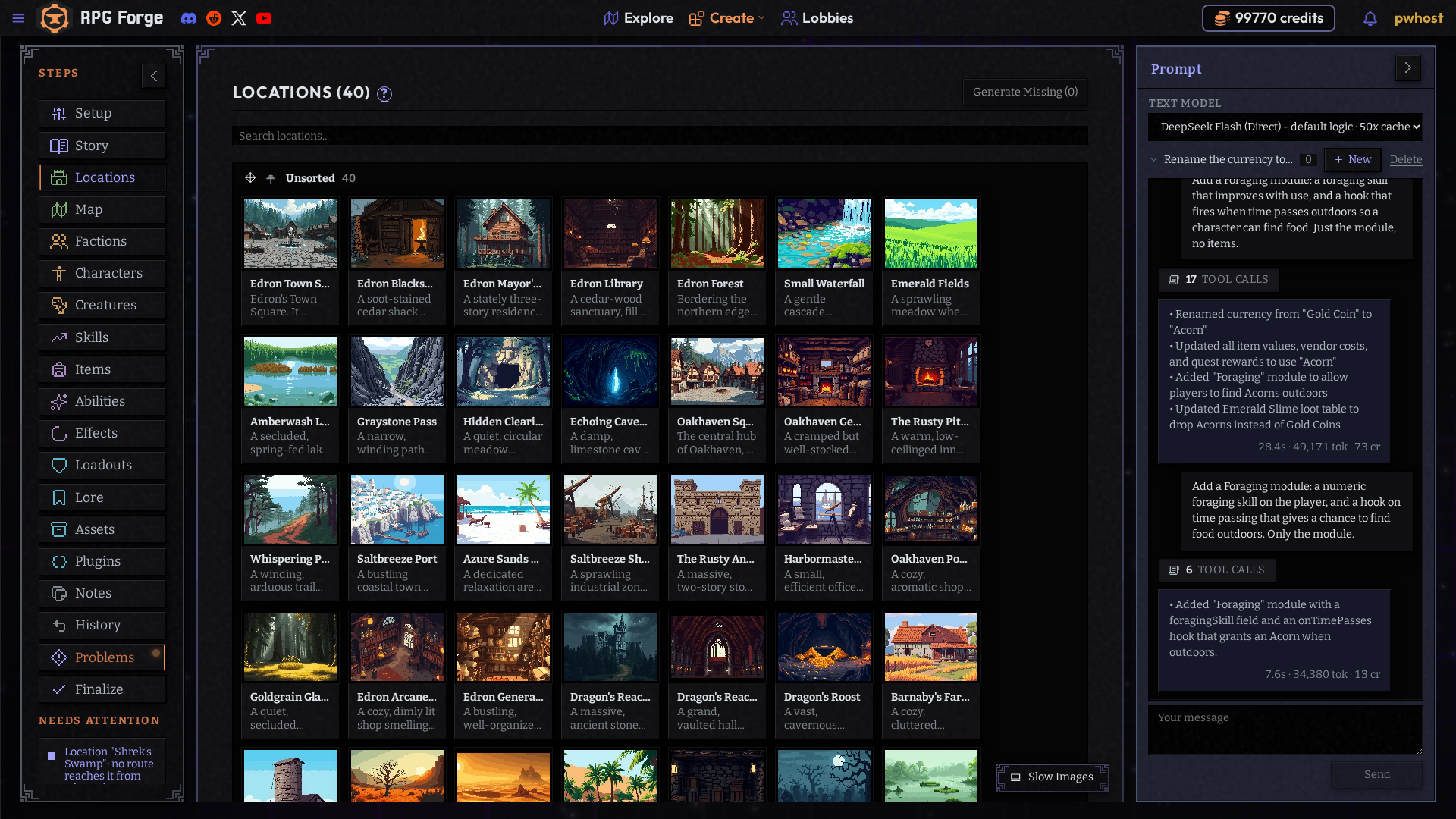This screenshot has height=819, width=1456.
Task: Click the up arrow icon beside Unsorted
Action: (x=271, y=178)
